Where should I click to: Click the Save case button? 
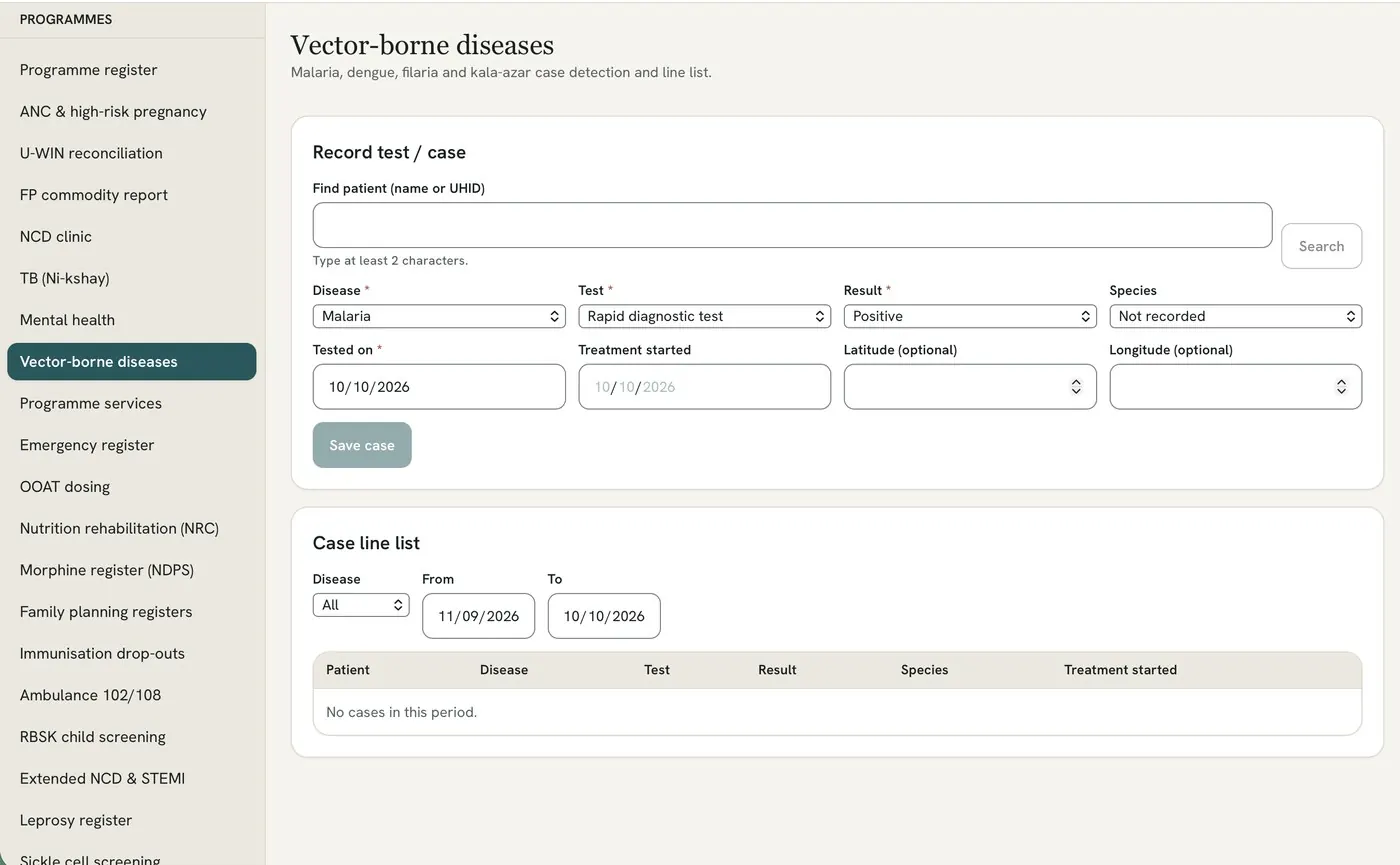coord(362,445)
